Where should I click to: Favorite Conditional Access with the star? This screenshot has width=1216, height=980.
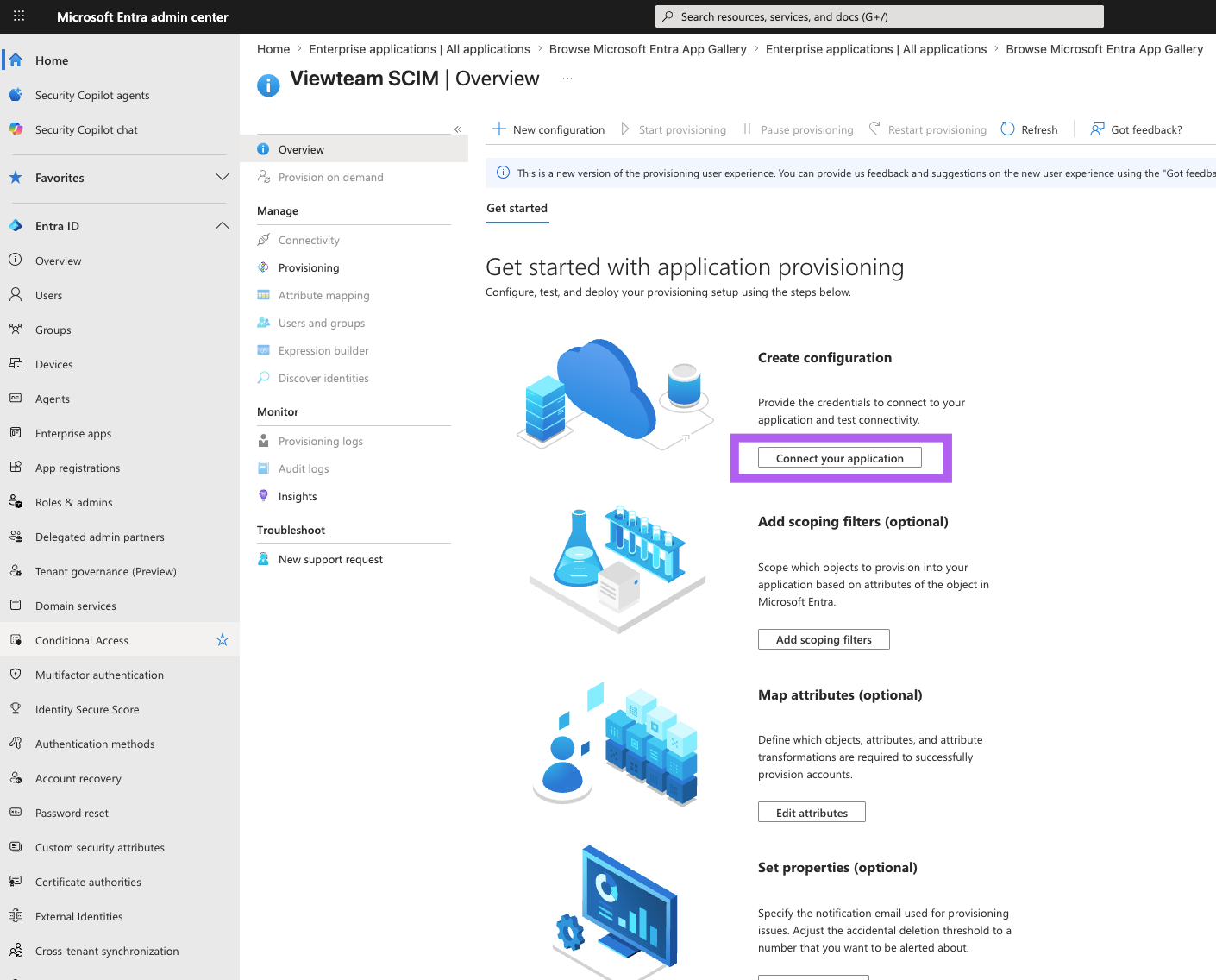(223, 640)
